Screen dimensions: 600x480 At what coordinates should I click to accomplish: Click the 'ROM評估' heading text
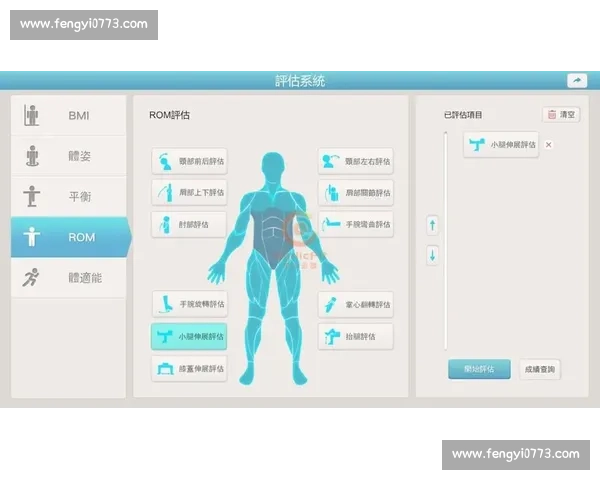[170, 115]
